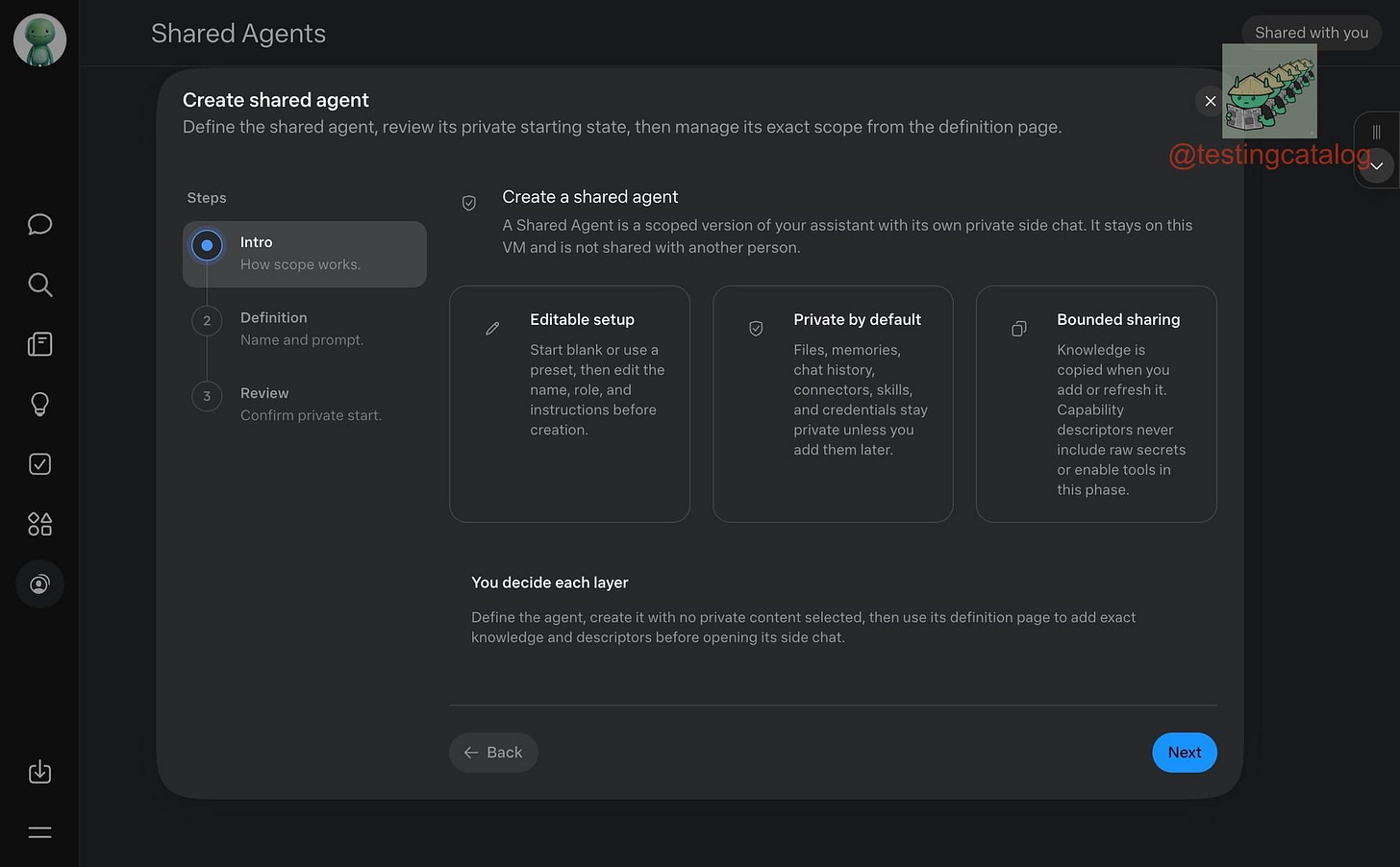The image size is (1400, 867).
Task: Open the checkbox tasks icon in sidebar
Action: pyautogui.click(x=39, y=464)
